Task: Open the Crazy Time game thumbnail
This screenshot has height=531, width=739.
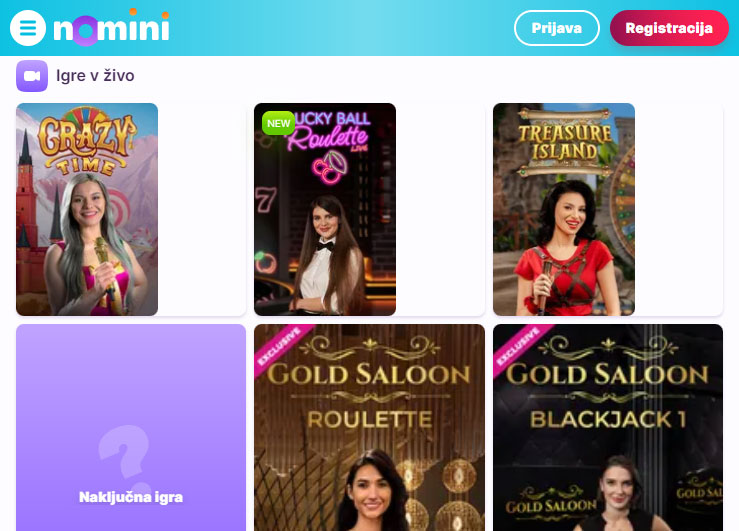Action: coord(87,209)
